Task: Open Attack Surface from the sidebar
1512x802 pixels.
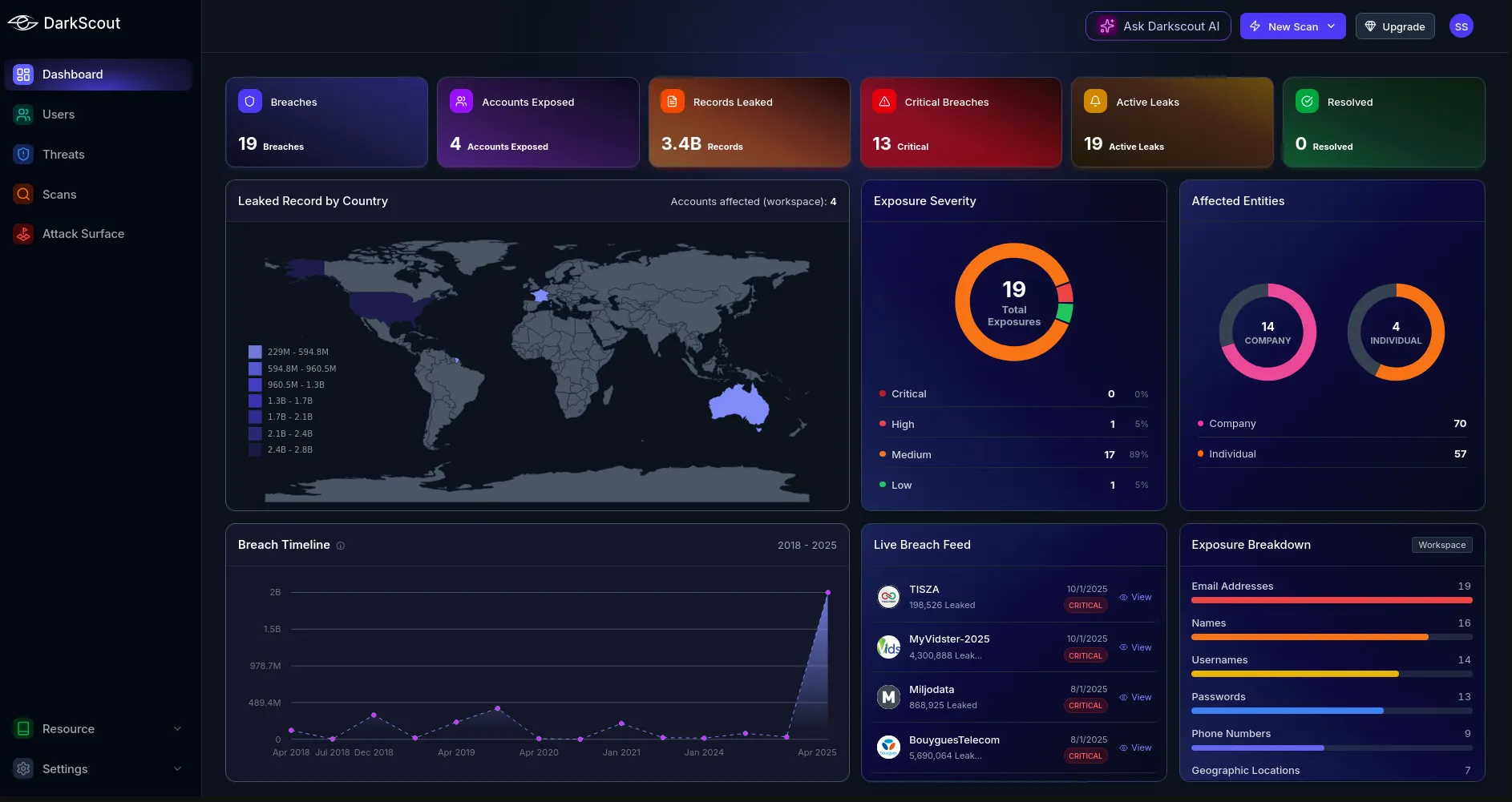Action: point(83,234)
